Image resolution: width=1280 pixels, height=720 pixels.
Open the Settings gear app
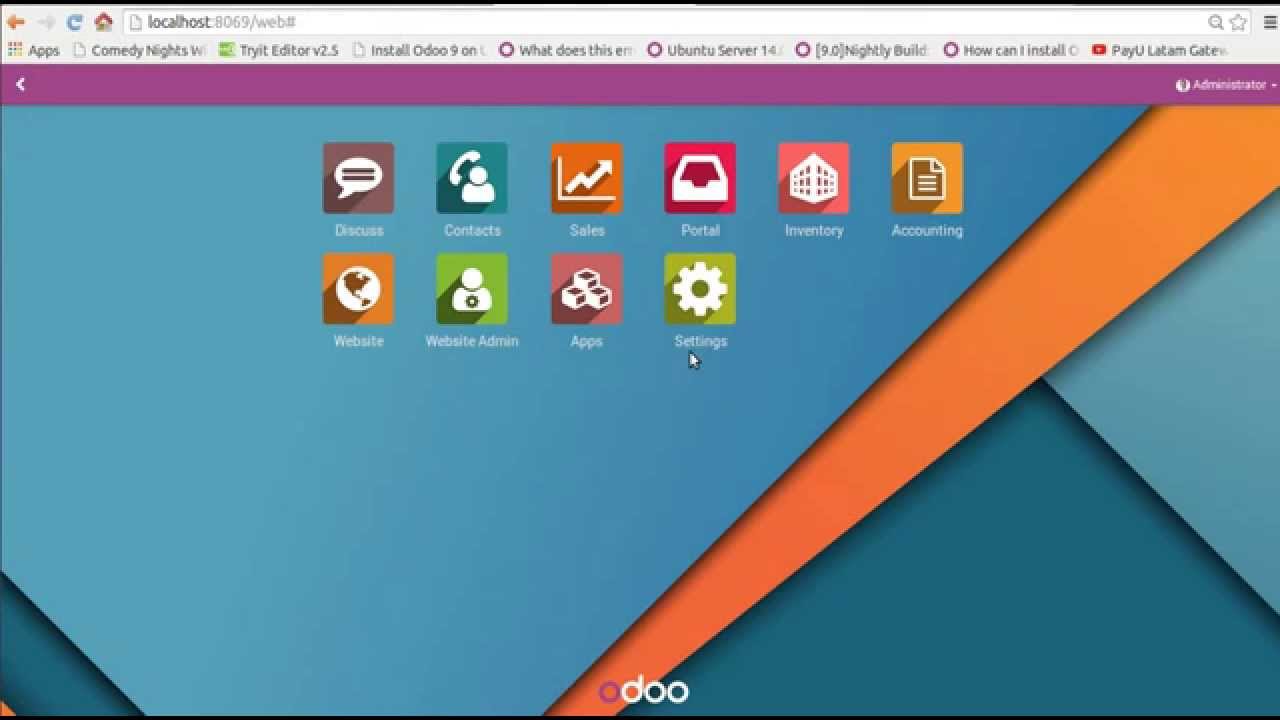pos(700,289)
